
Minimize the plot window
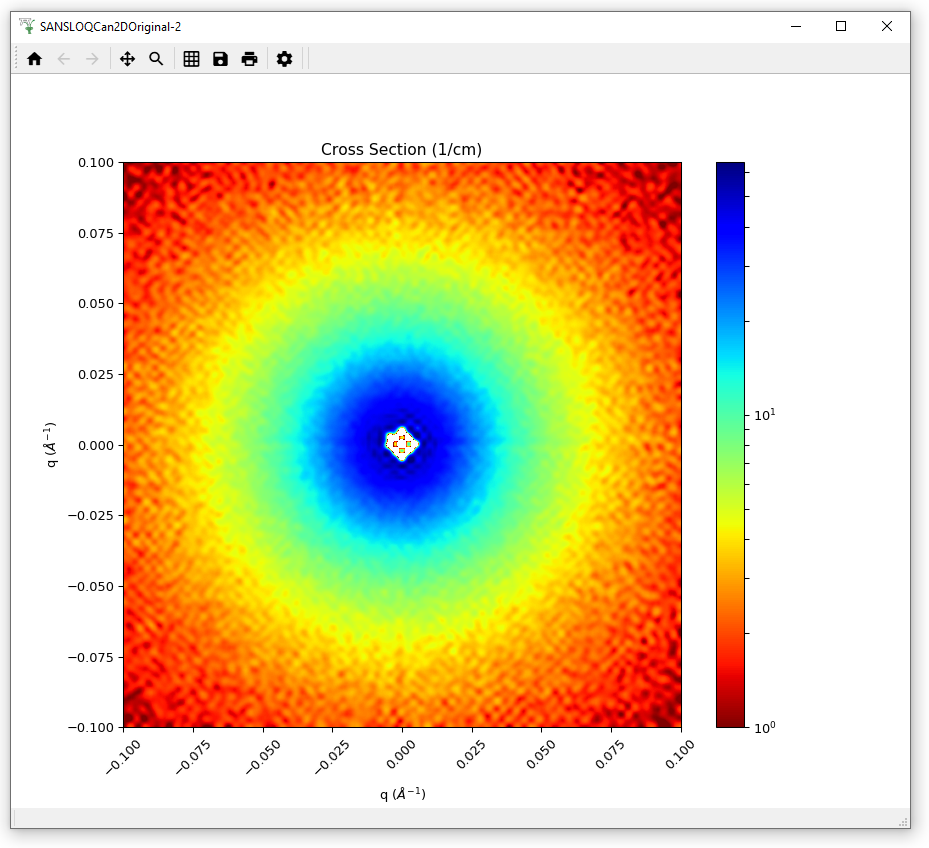[x=795, y=26]
